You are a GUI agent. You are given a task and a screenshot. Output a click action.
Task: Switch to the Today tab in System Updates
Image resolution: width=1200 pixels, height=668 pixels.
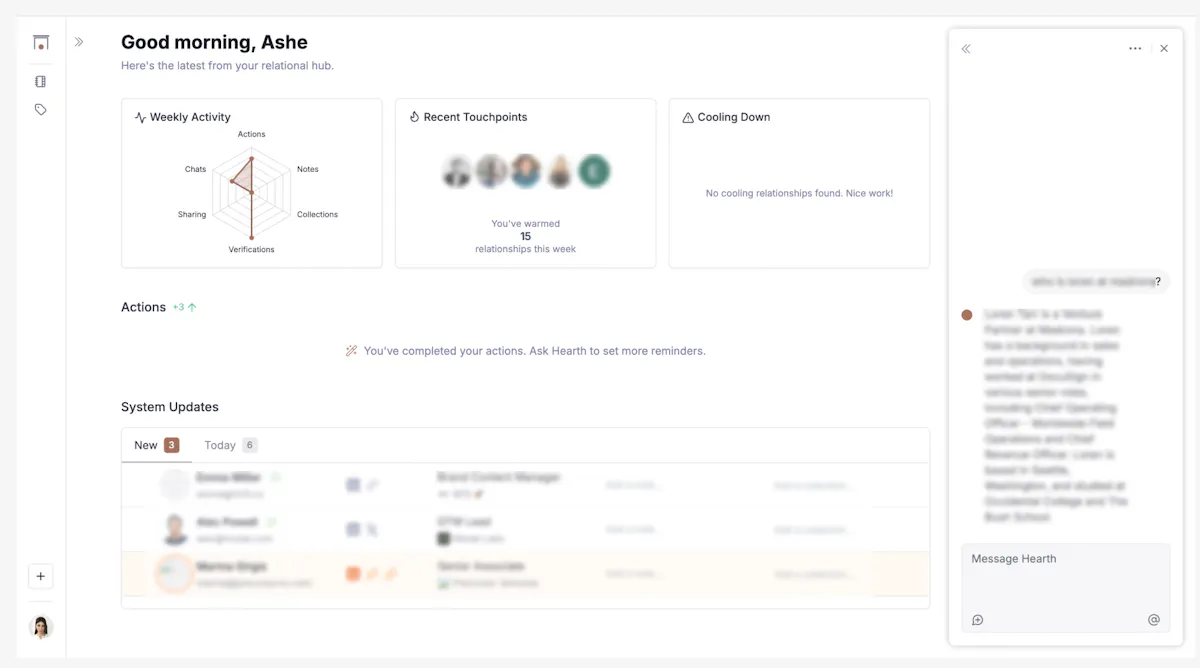tap(230, 445)
